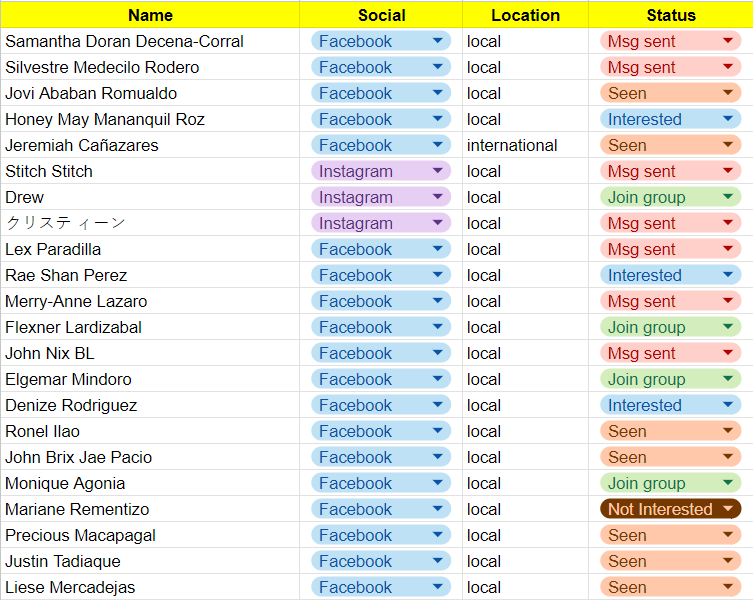Select the Name column header
Viewport: 753px width, 600px height.
pyautogui.click(x=150, y=15)
